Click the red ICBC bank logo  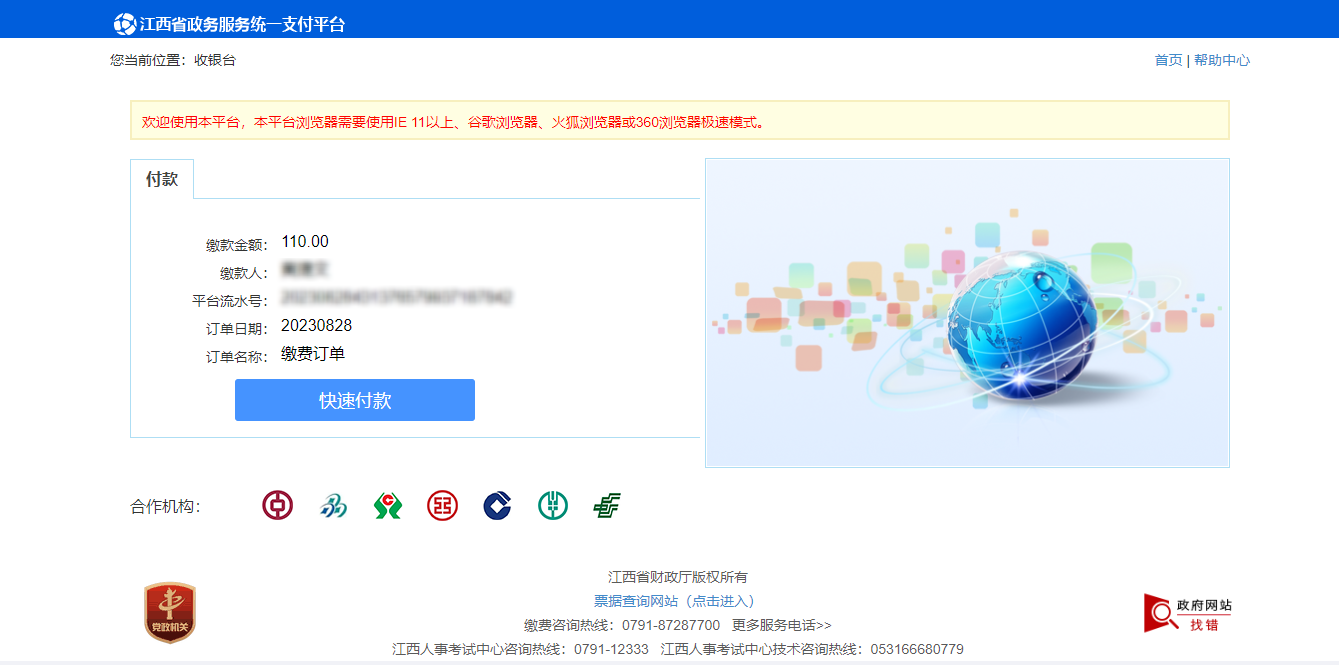(442, 506)
